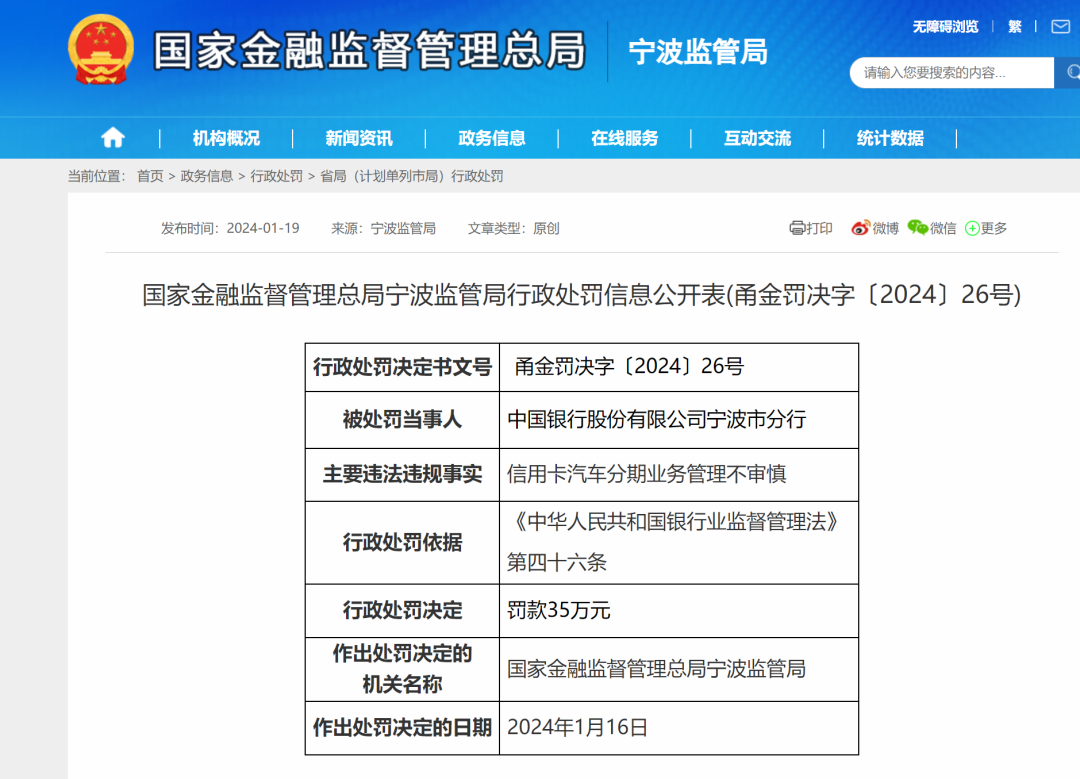The width and height of the screenshot is (1080, 779).
Task: Open the mail envelope icon at top
Action: 1060,27
